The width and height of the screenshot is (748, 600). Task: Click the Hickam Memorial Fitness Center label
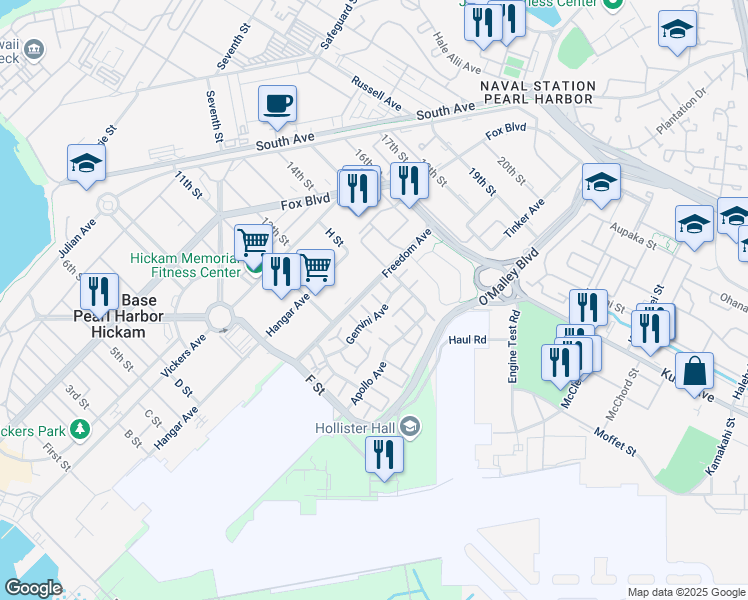pos(186,265)
